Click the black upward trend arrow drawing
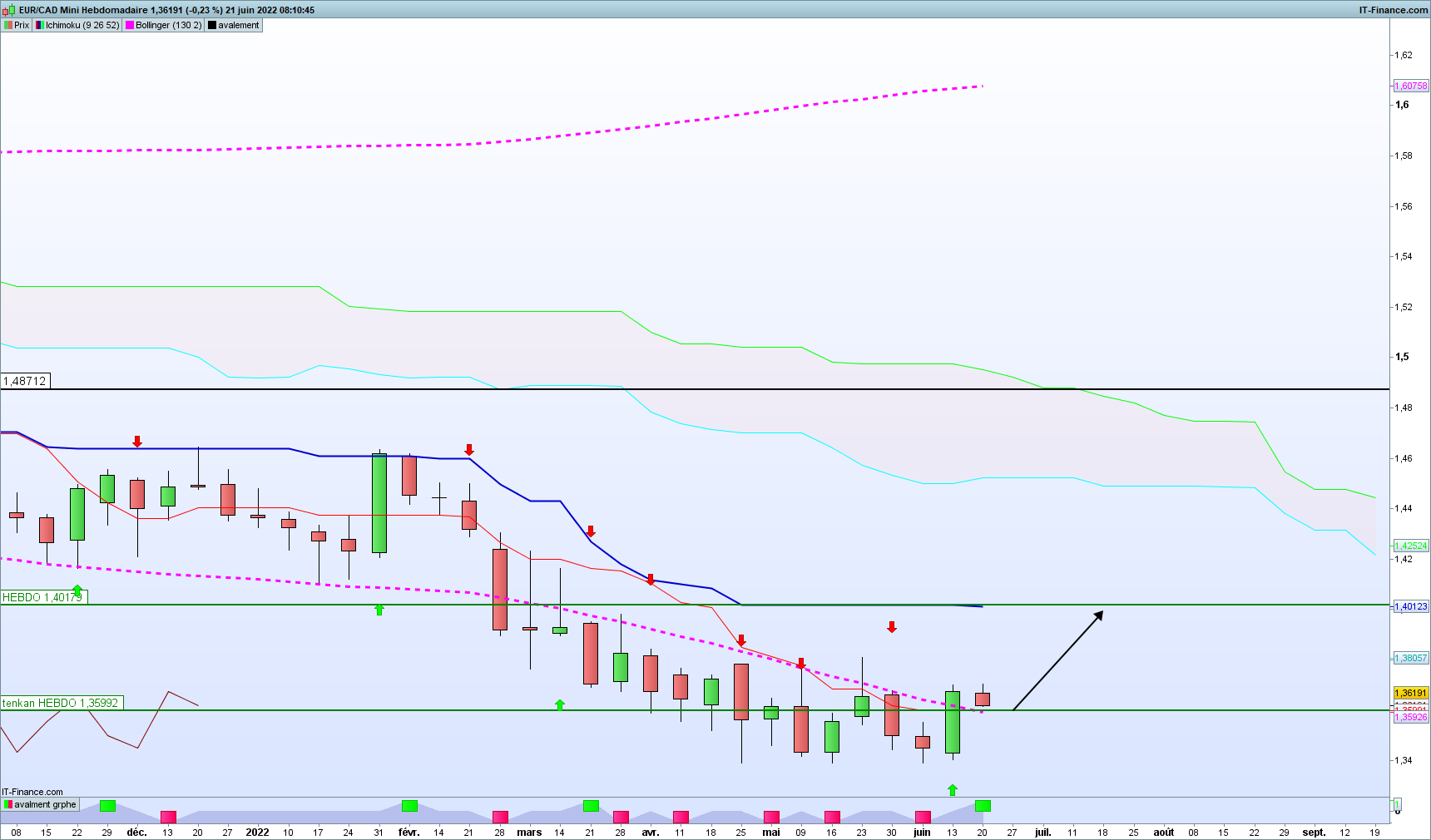 1057,660
